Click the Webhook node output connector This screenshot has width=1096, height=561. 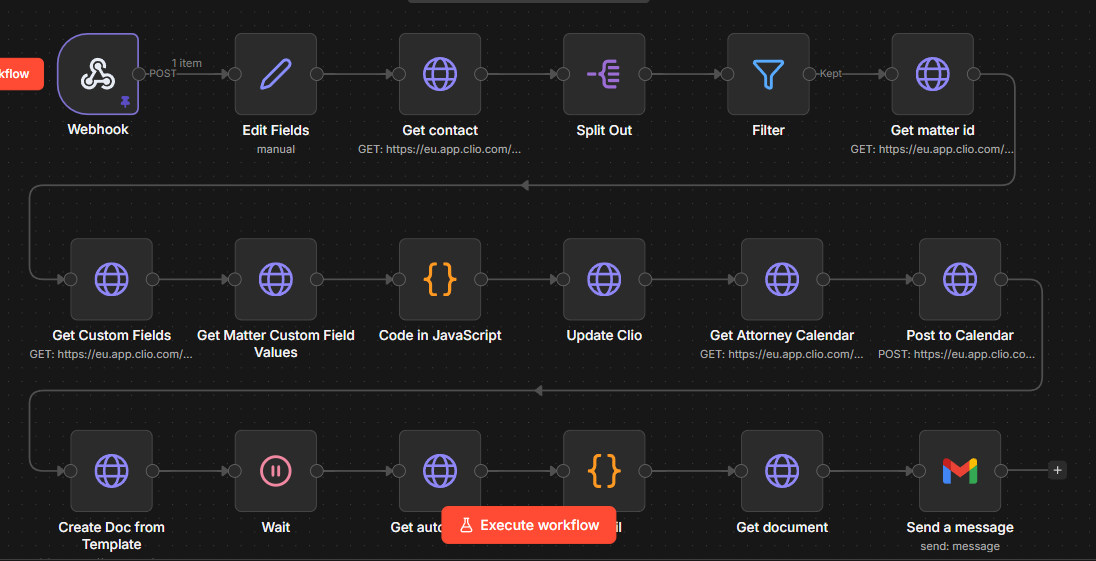click(139, 74)
